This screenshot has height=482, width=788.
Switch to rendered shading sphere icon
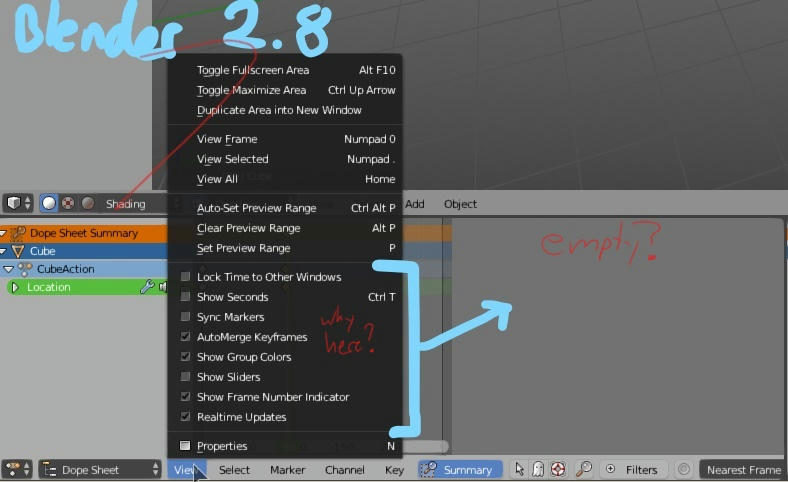coord(88,203)
